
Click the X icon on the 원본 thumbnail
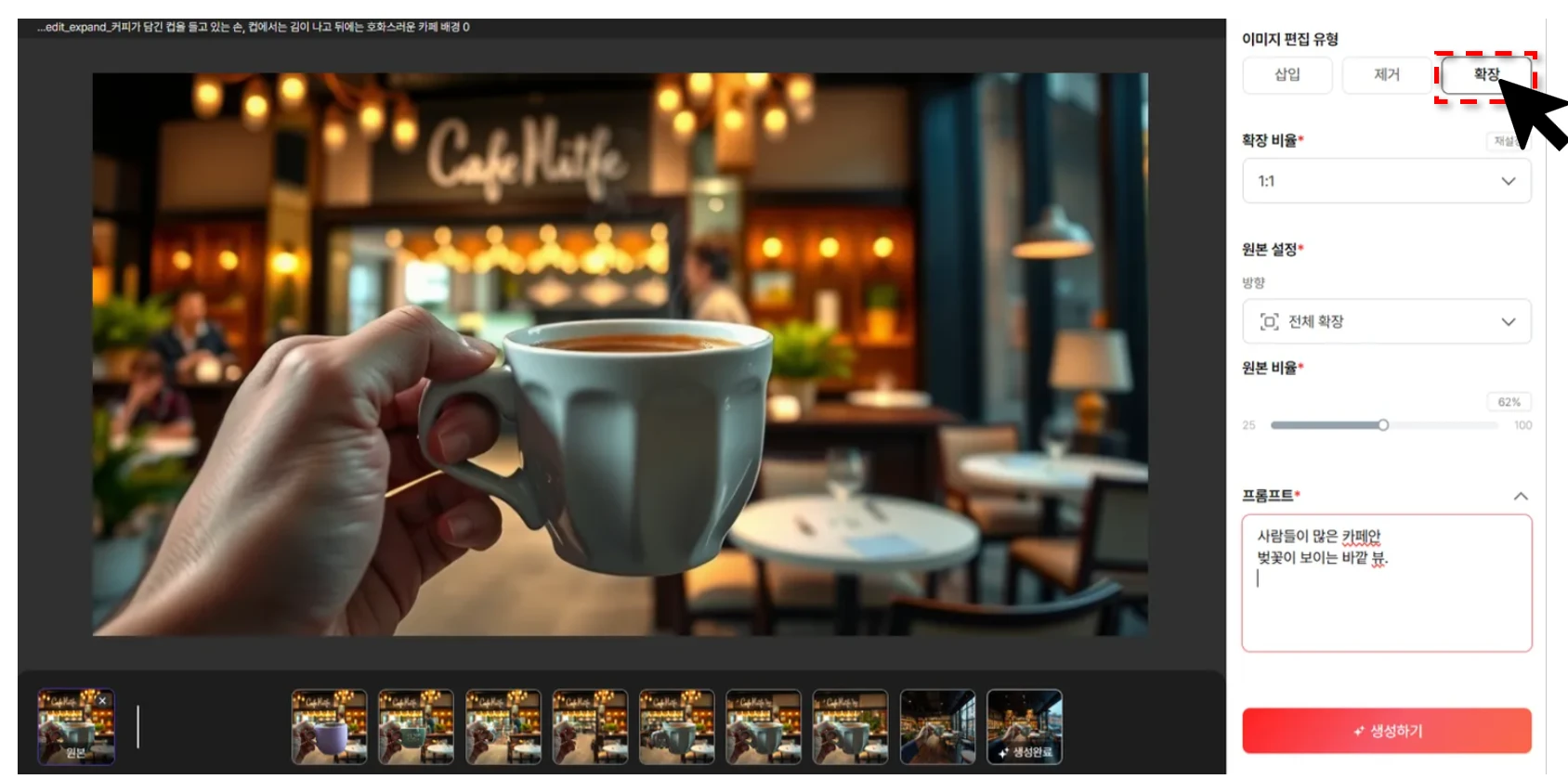click(103, 700)
